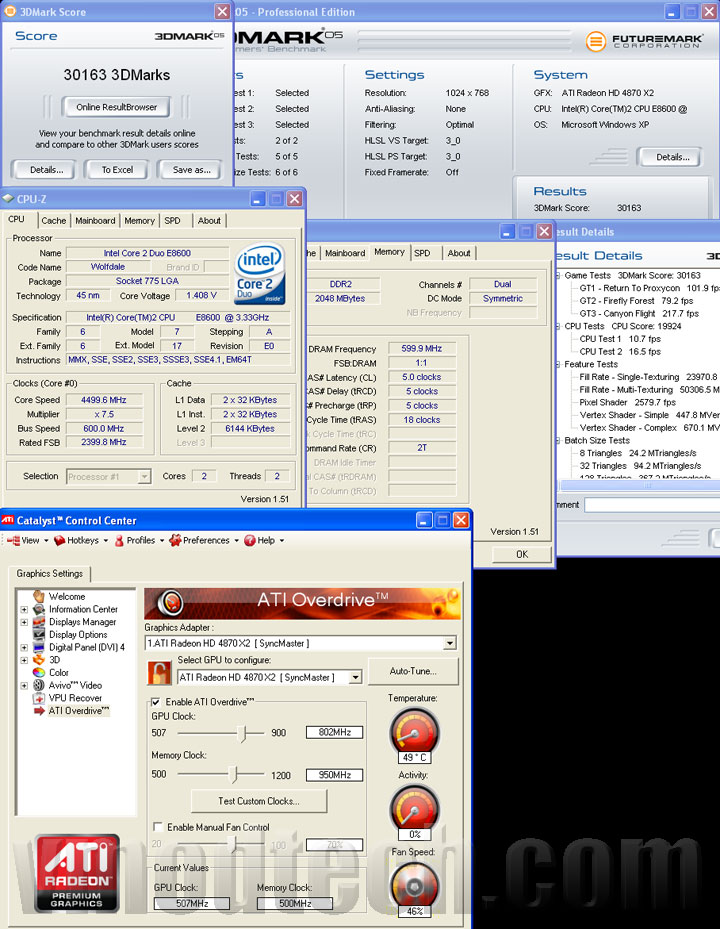Click the Color settings icon in tree
Image resolution: width=720 pixels, height=929 pixels.
(39, 672)
